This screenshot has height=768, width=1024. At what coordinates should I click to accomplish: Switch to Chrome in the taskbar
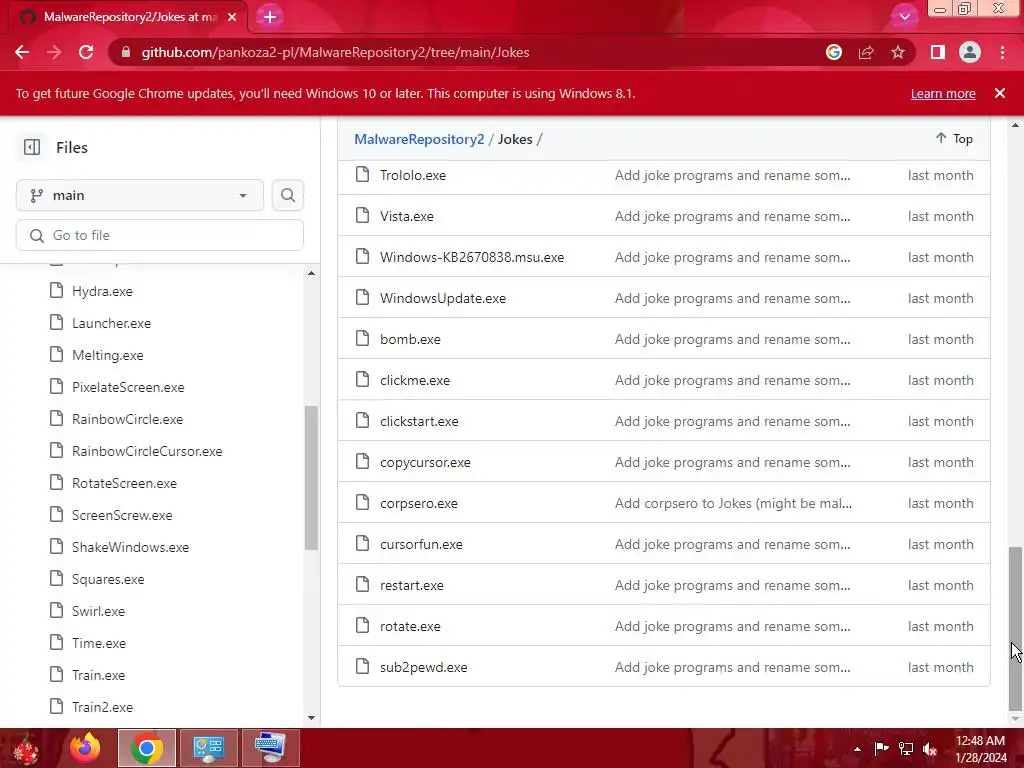(147, 748)
